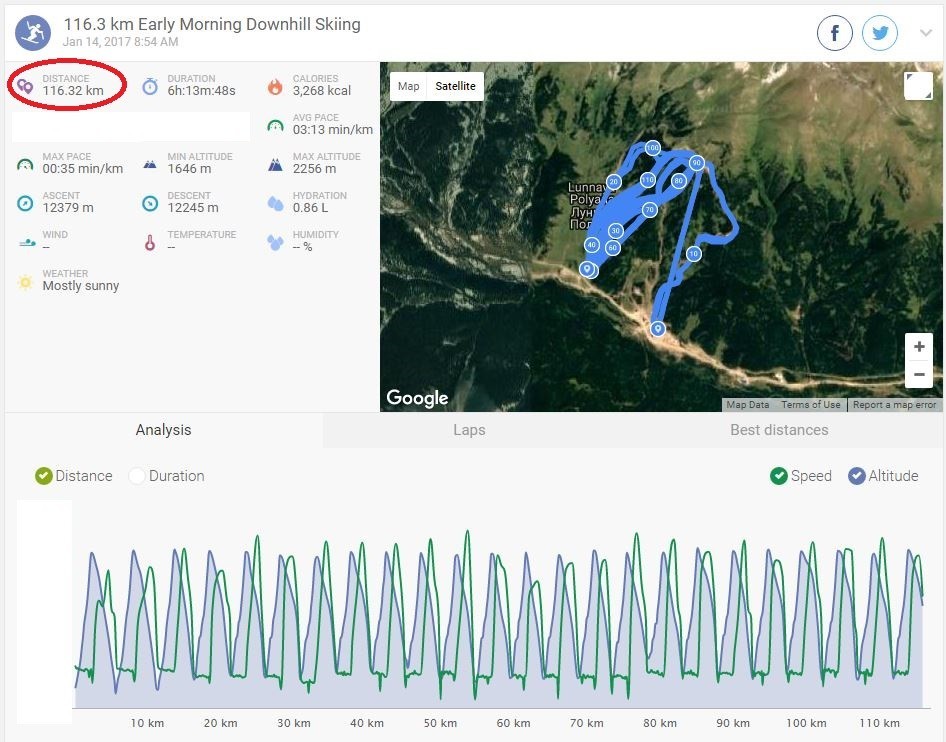
Task: Click the 100 km route marker
Action: 652,148
